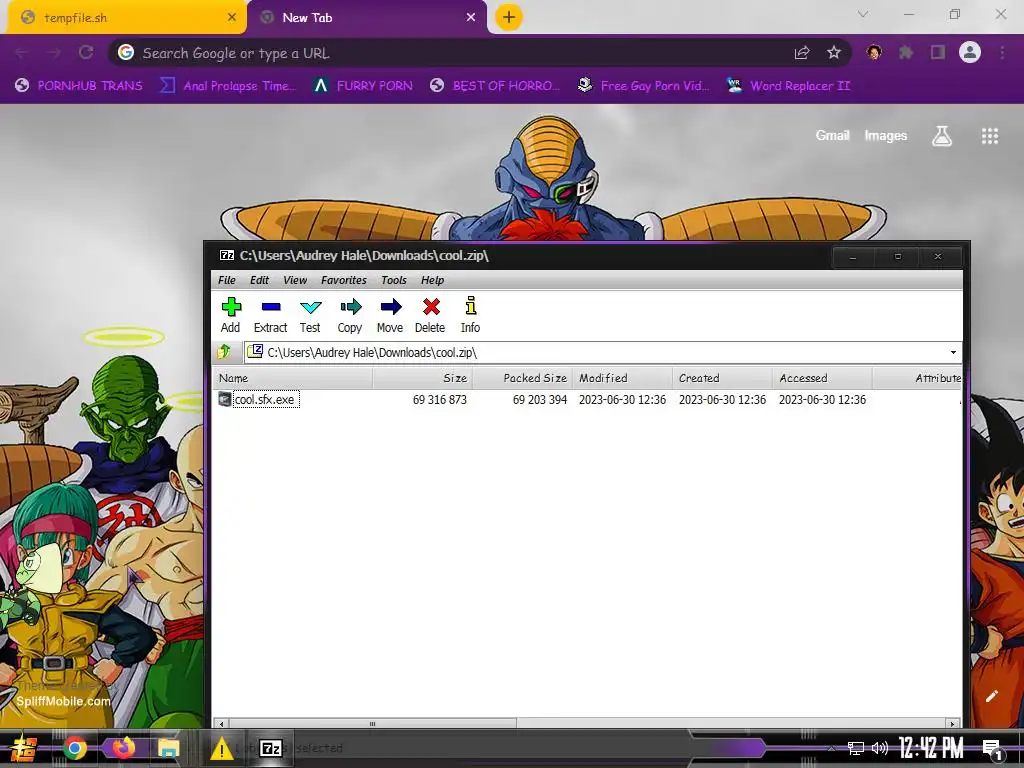Screen dimensions: 1024x768
Task: Click the scroll left arrow in 7-Zip
Action: (221, 724)
